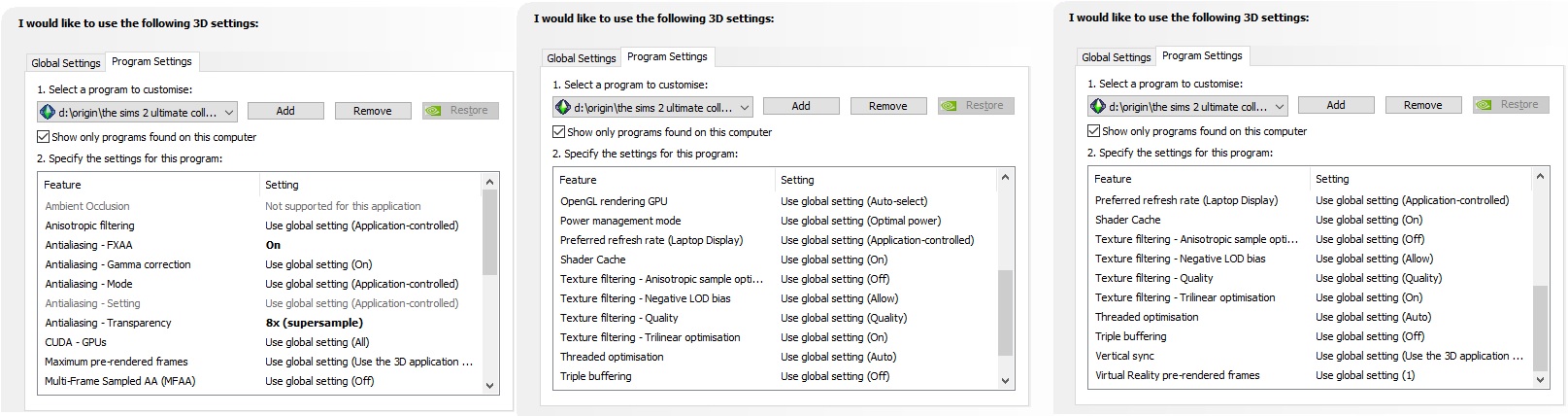Select the Vertical sync feature row
This screenshot has height=416, width=1568.
[x=1124, y=356]
